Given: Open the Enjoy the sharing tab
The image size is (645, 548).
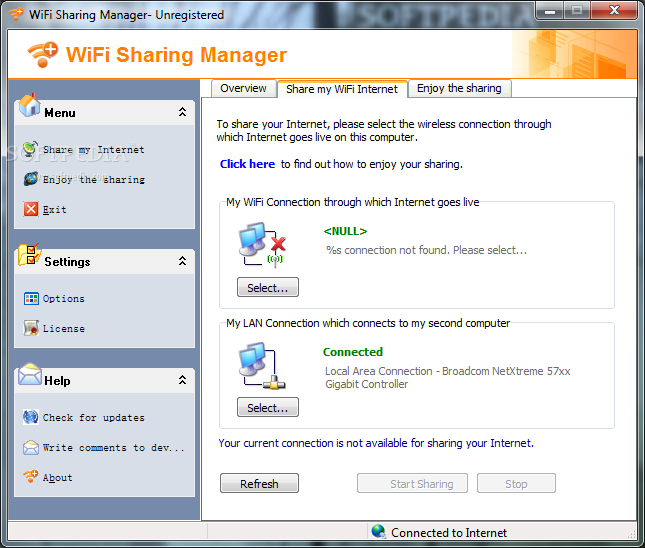Looking at the screenshot, I should (x=459, y=88).
